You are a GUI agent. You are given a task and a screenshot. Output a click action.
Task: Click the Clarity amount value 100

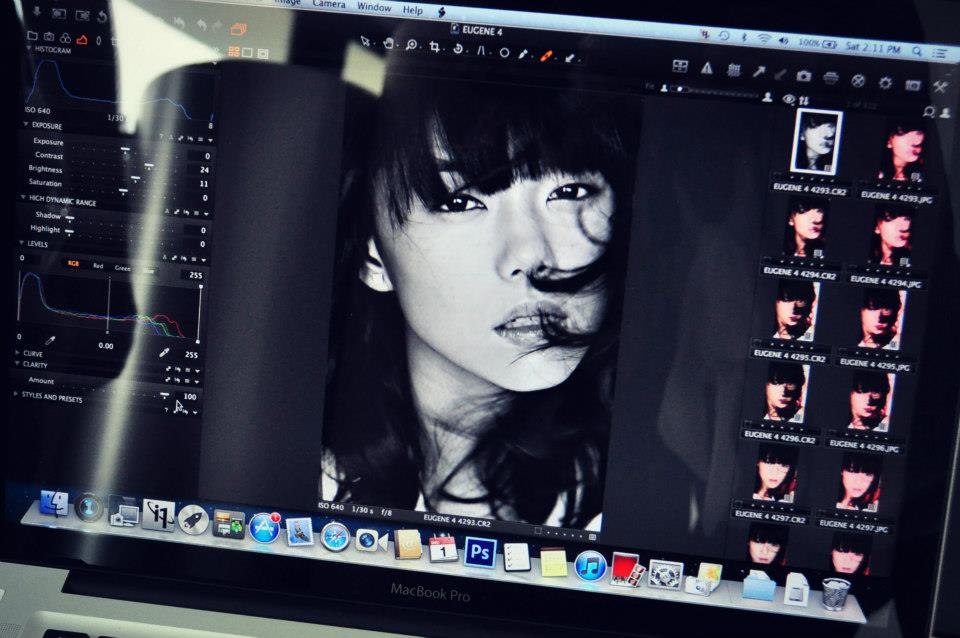point(190,396)
